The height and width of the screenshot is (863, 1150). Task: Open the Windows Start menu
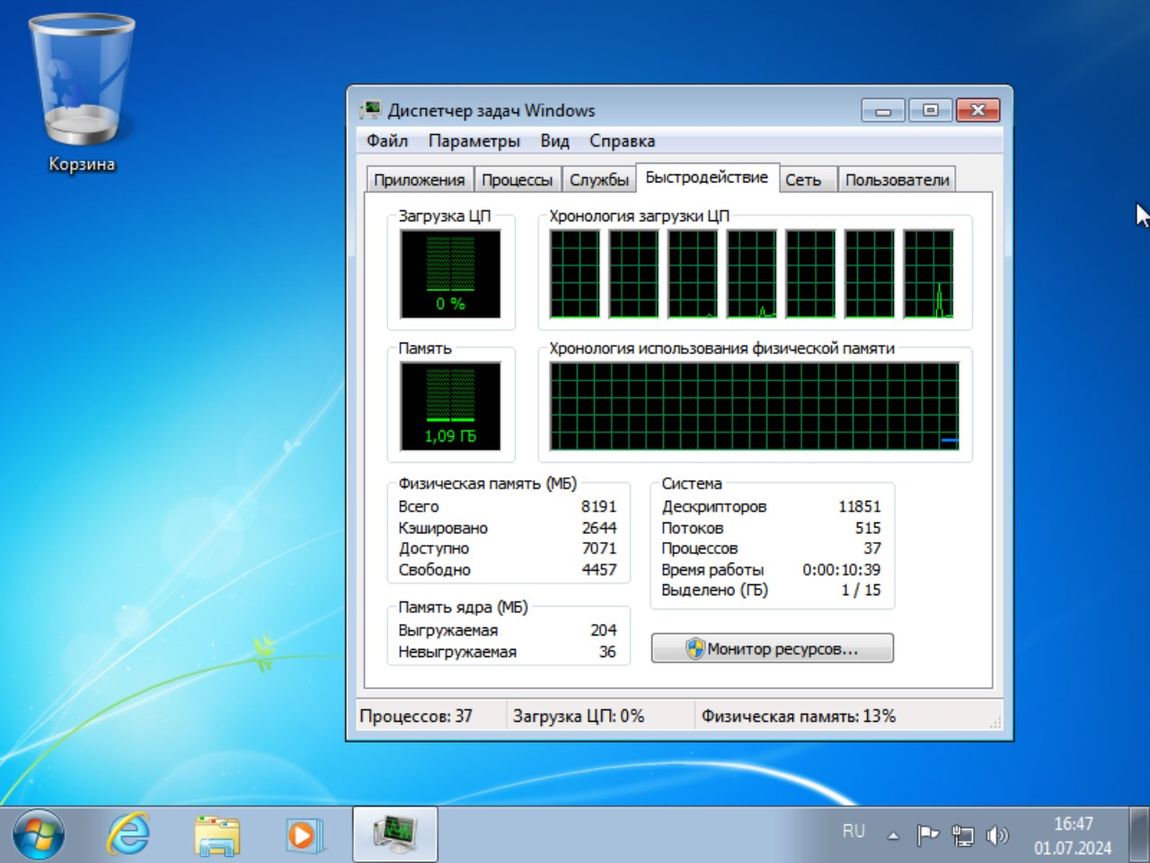37,831
